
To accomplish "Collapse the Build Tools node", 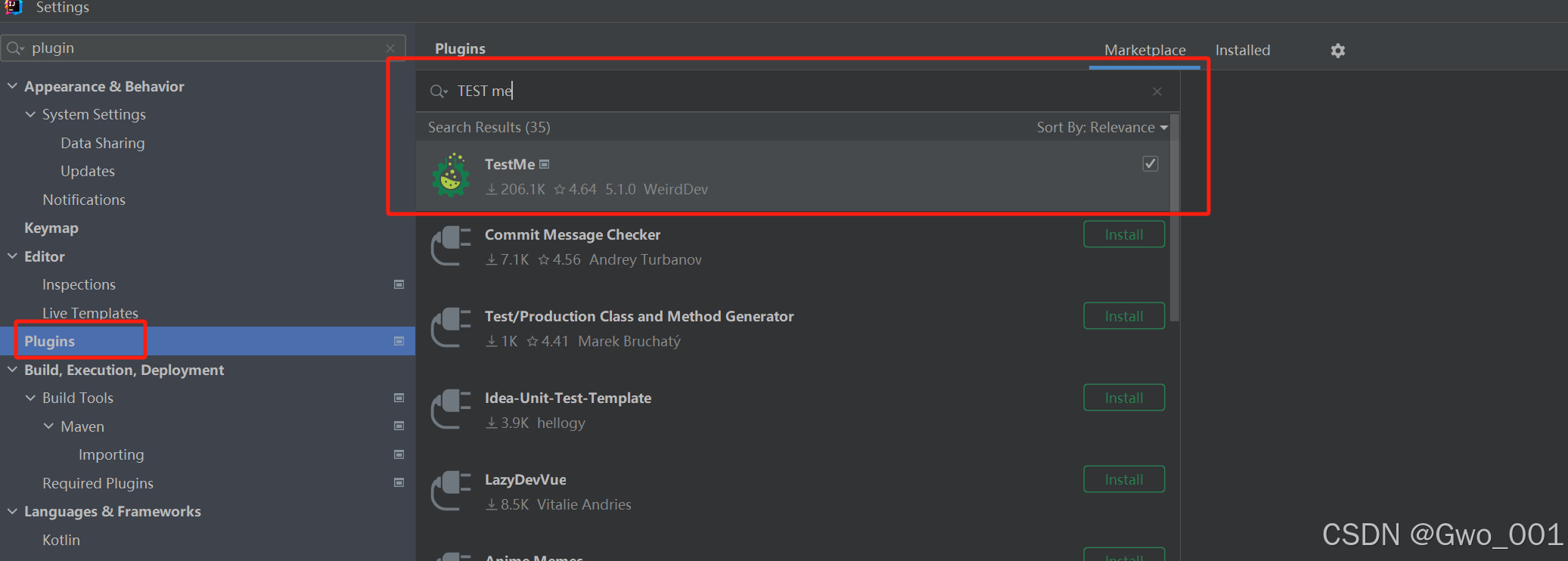I will click(x=30, y=398).
